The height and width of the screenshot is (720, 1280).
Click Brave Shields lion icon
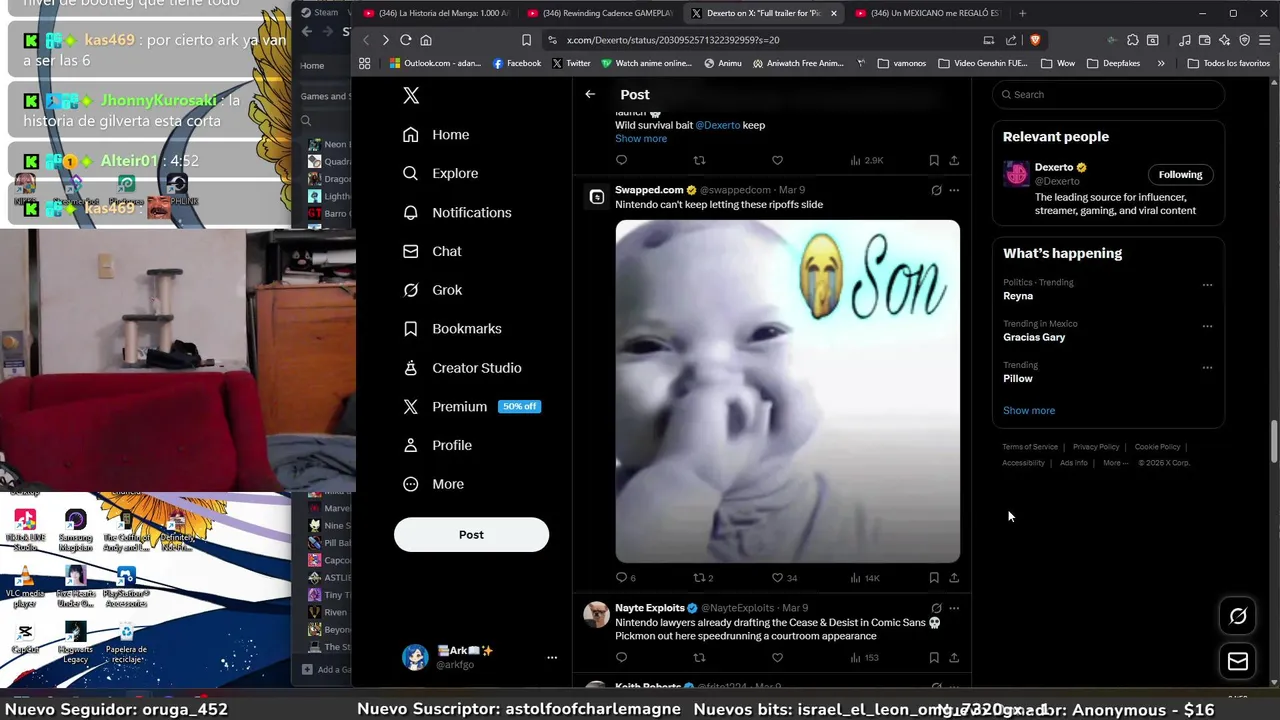1035,40
